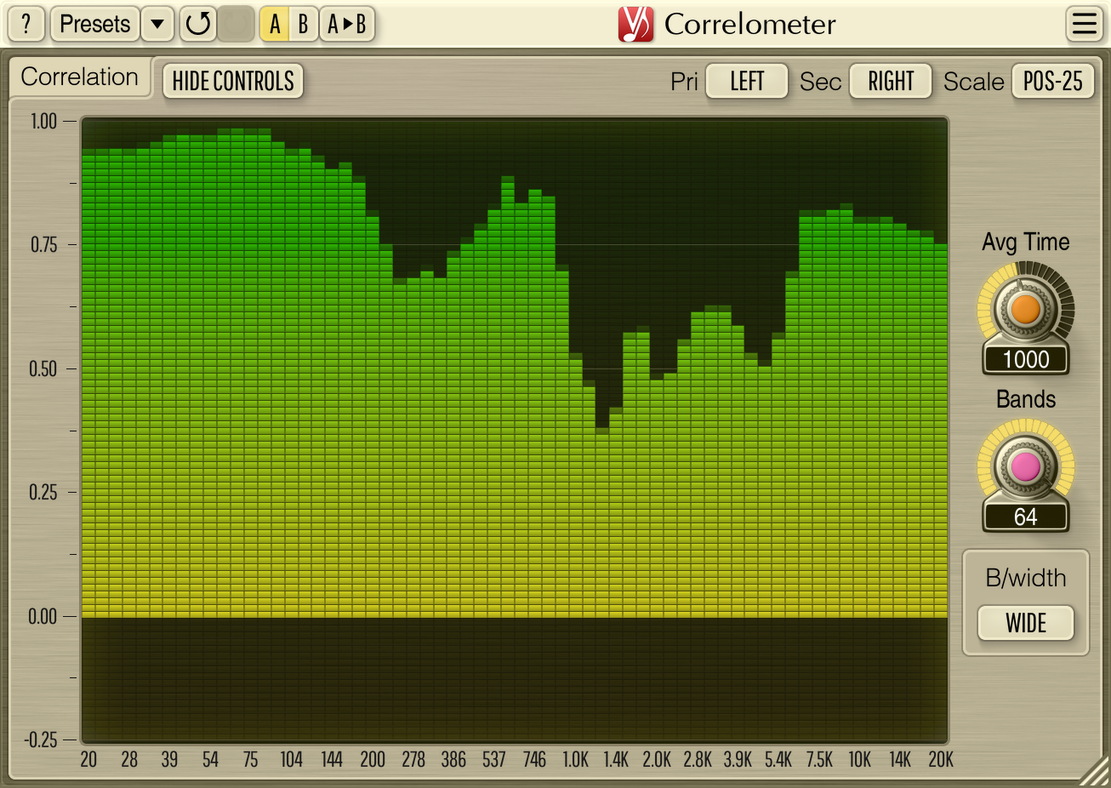Open help via the ? icon
Screen dimensions: 1111x788
[25, 24]
